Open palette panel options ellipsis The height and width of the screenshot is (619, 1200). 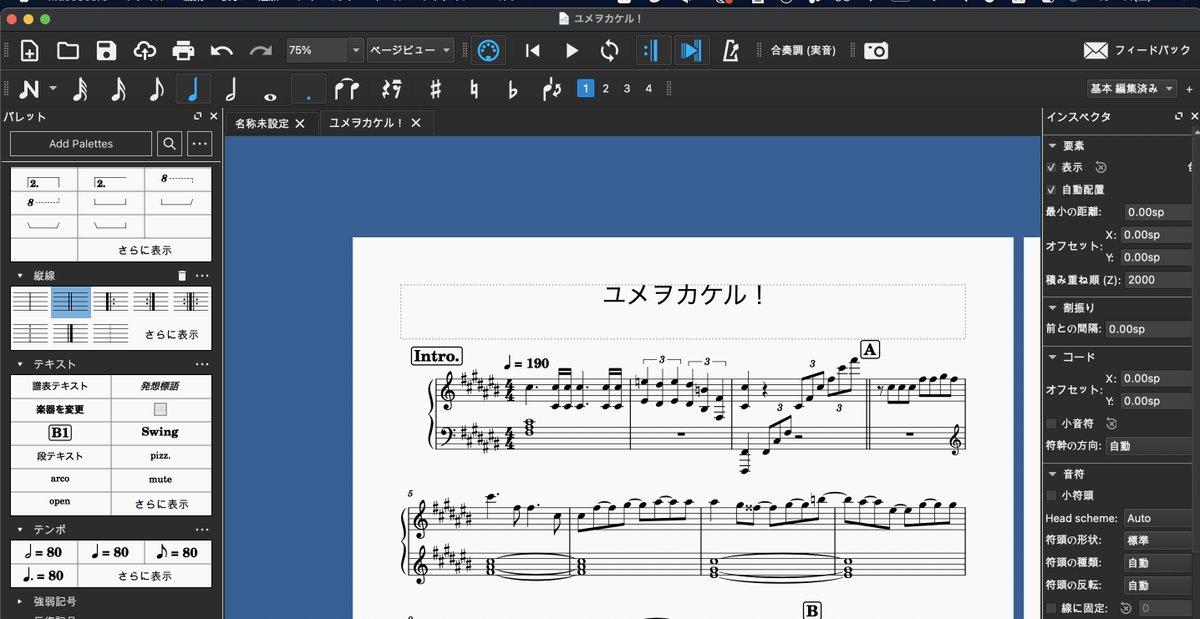click(200, 144)
